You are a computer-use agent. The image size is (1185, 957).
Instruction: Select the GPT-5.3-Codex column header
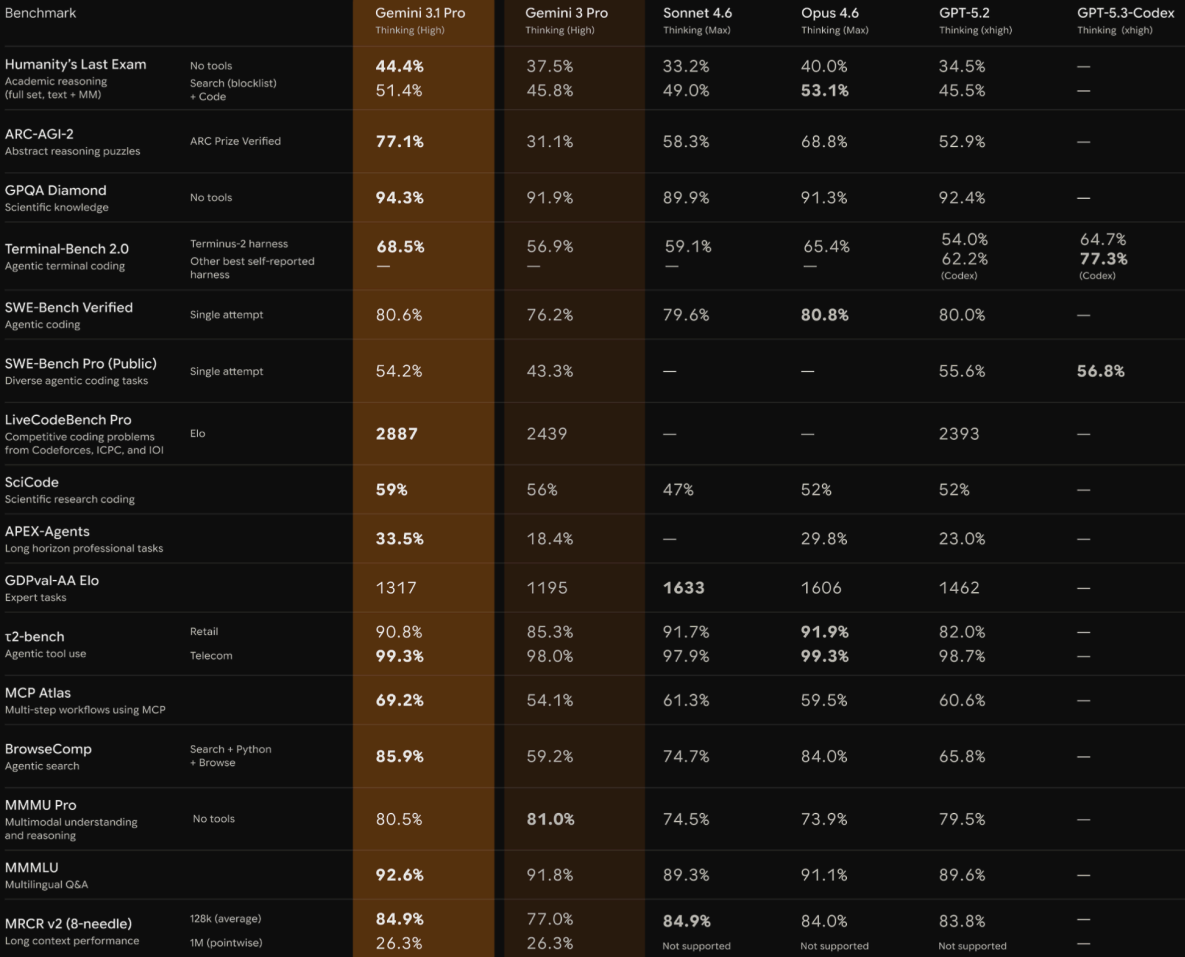click(1125, 14)
